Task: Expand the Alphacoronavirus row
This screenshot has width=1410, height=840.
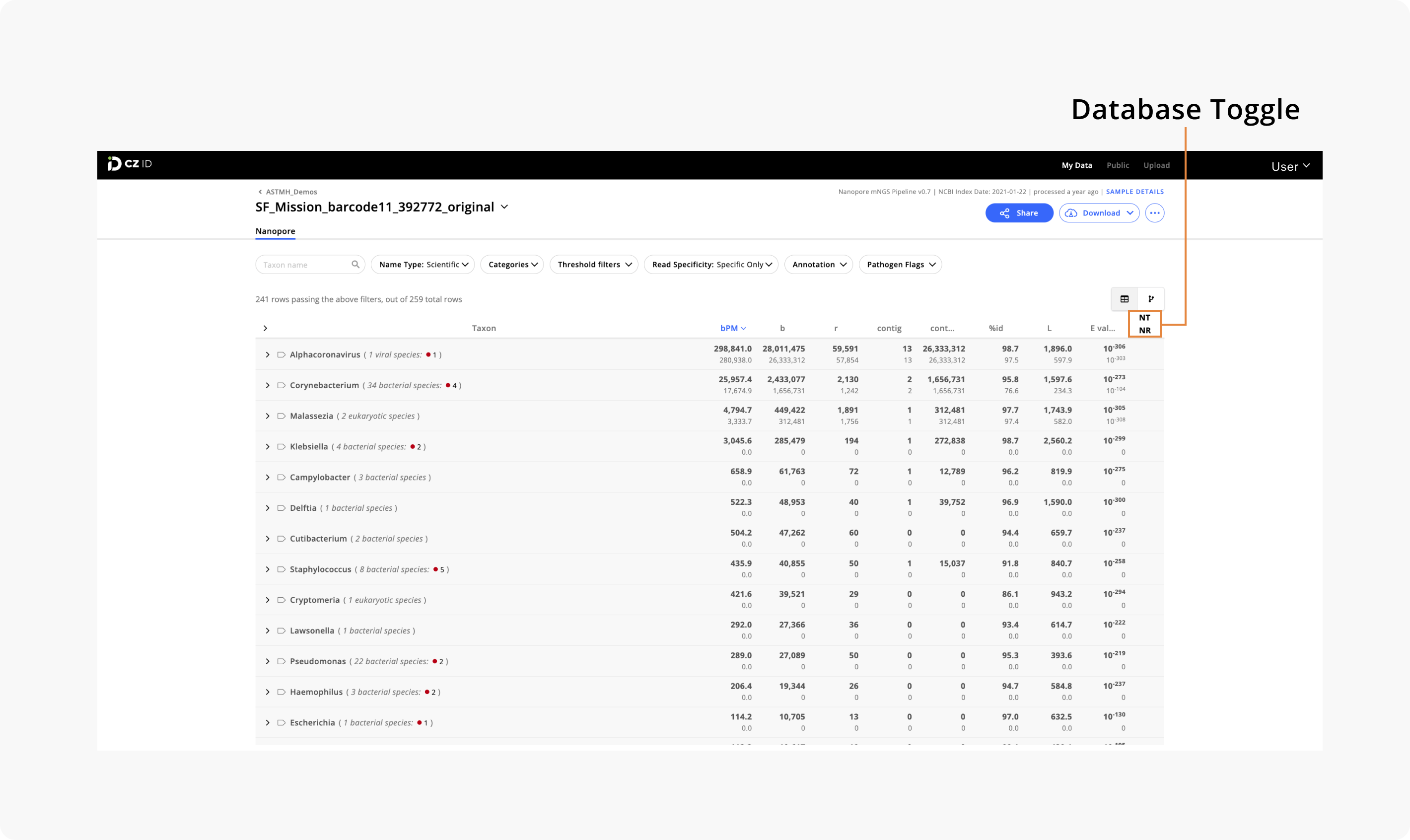Action: 267,355
